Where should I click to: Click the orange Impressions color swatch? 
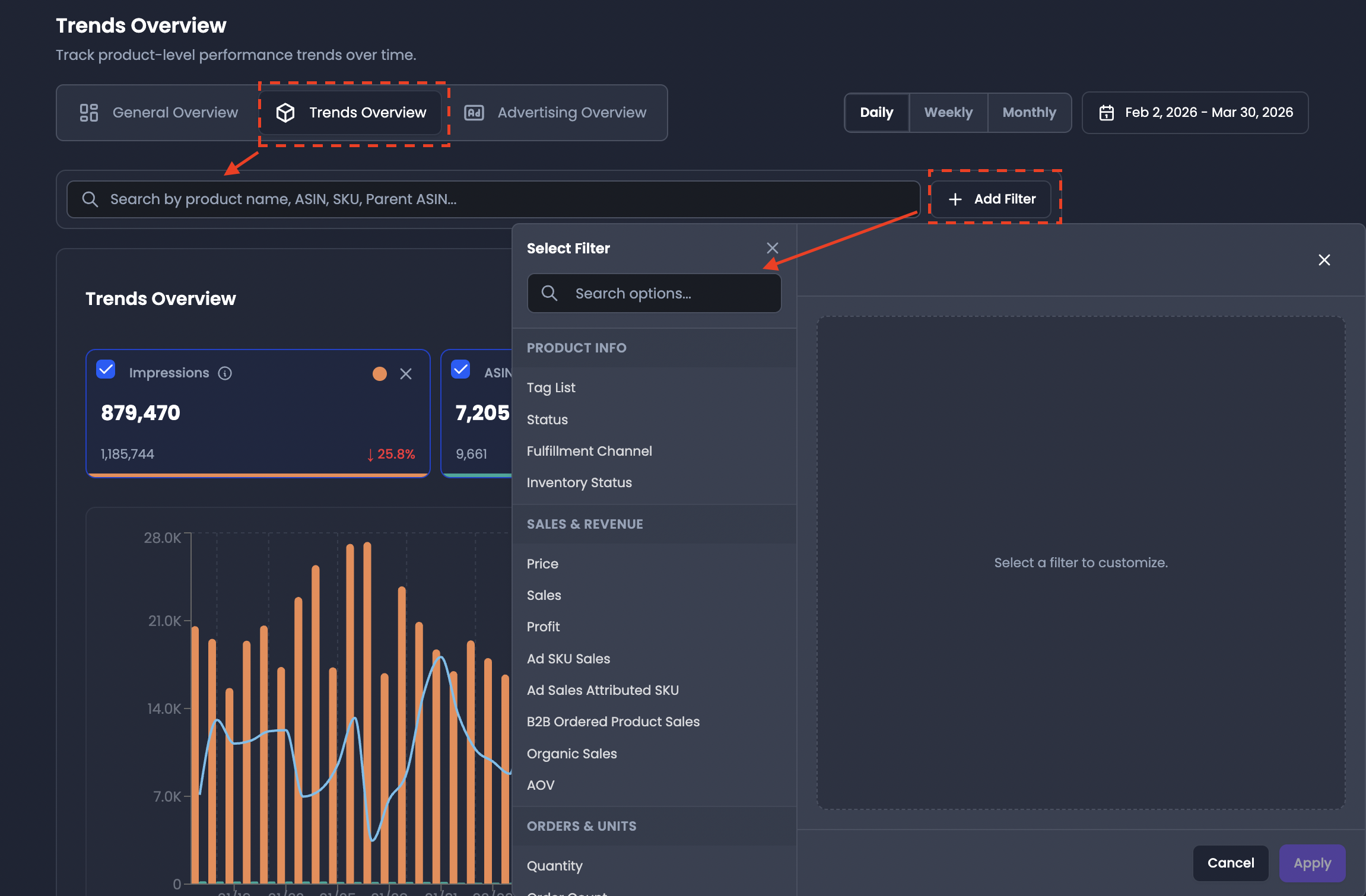pyautogui.click(x=380, y=374)
